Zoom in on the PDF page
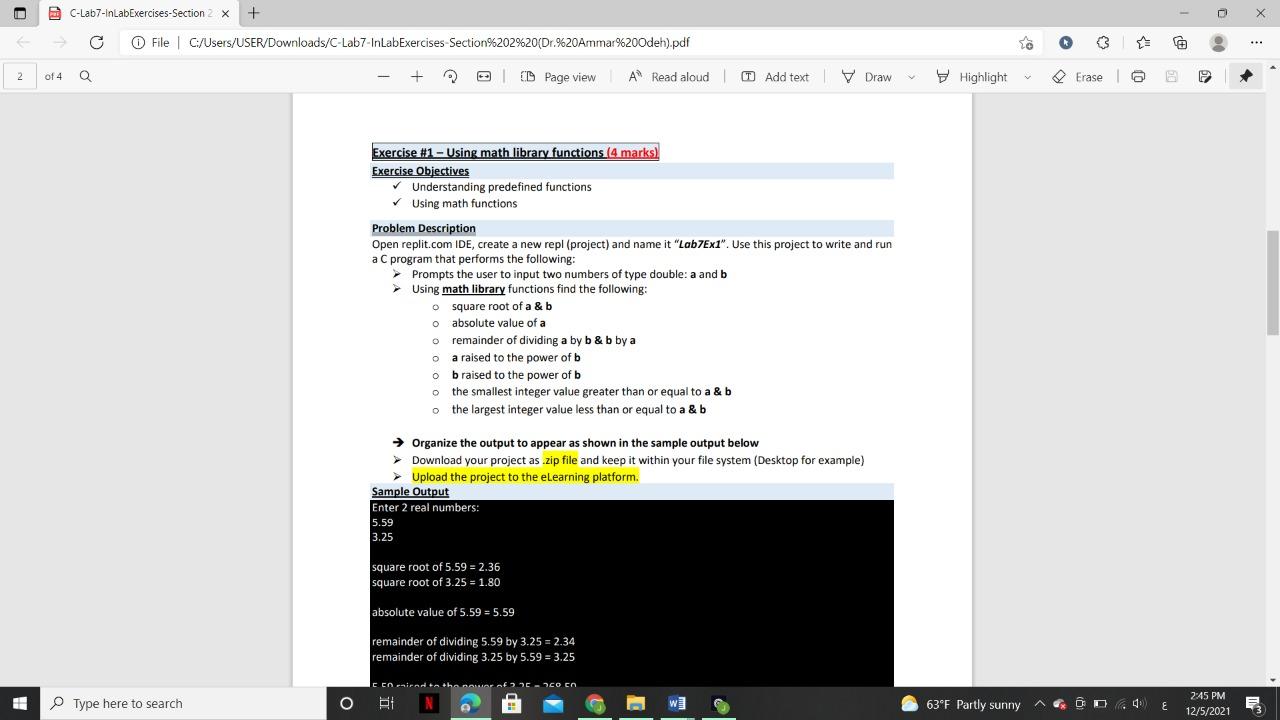Viewport: 1280px width, 720px height. pyautogui.click(x=418, y=76)
